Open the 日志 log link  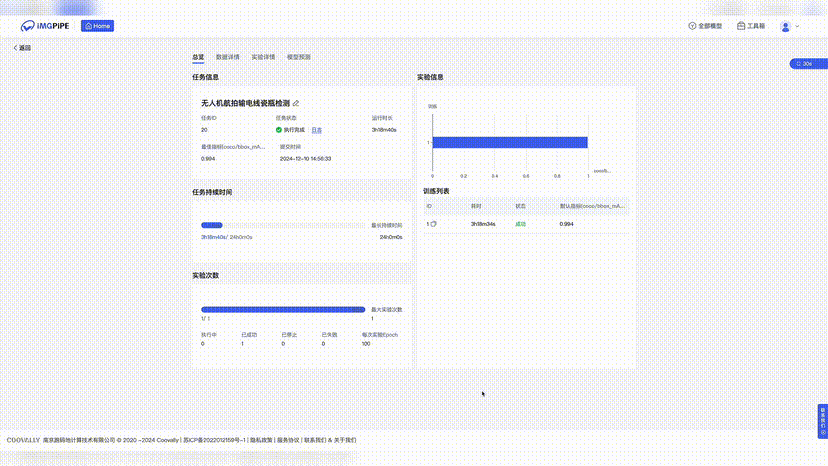click(x=316, y=130)
